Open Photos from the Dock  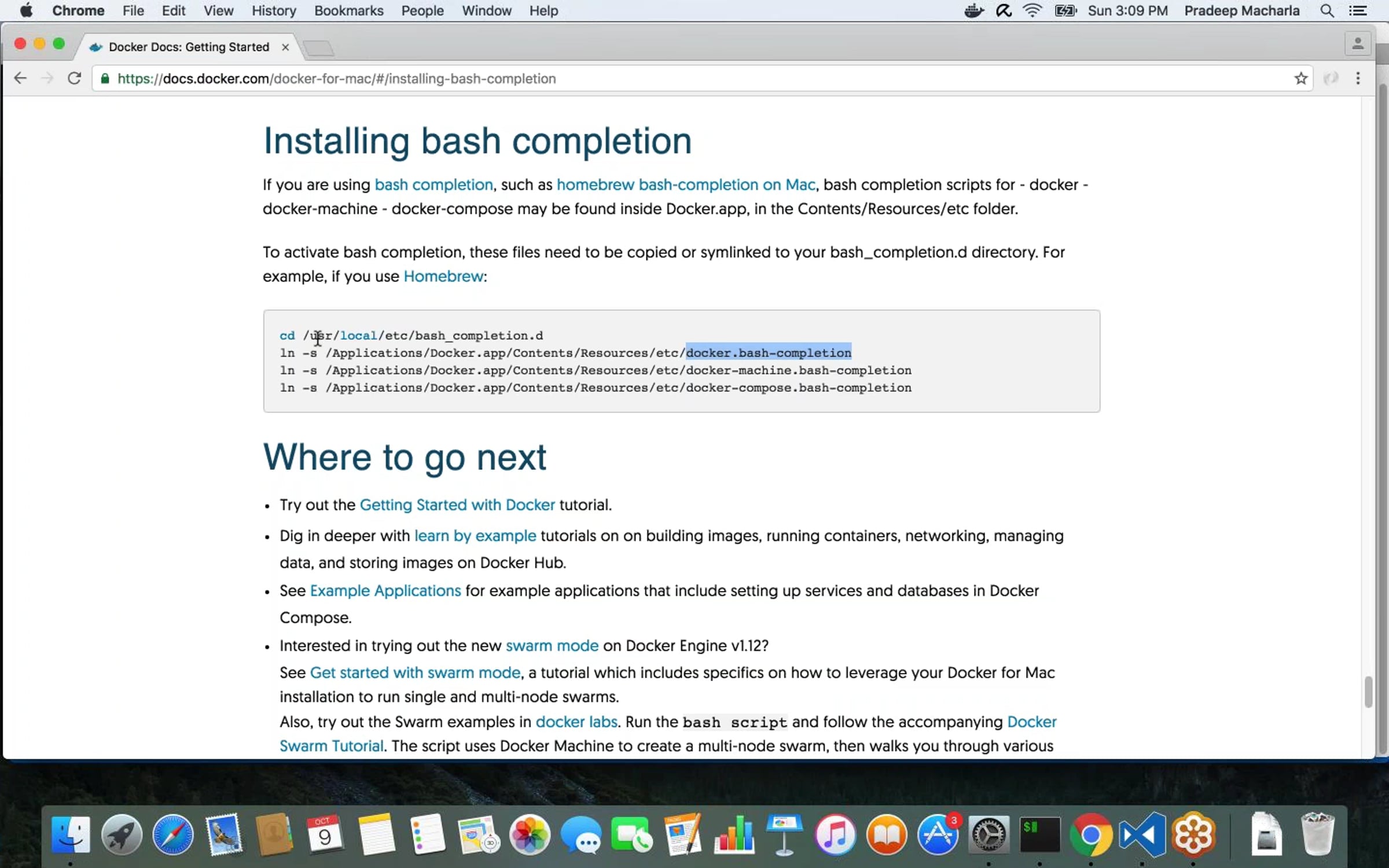pyautogui.click(x=530, y=834)
